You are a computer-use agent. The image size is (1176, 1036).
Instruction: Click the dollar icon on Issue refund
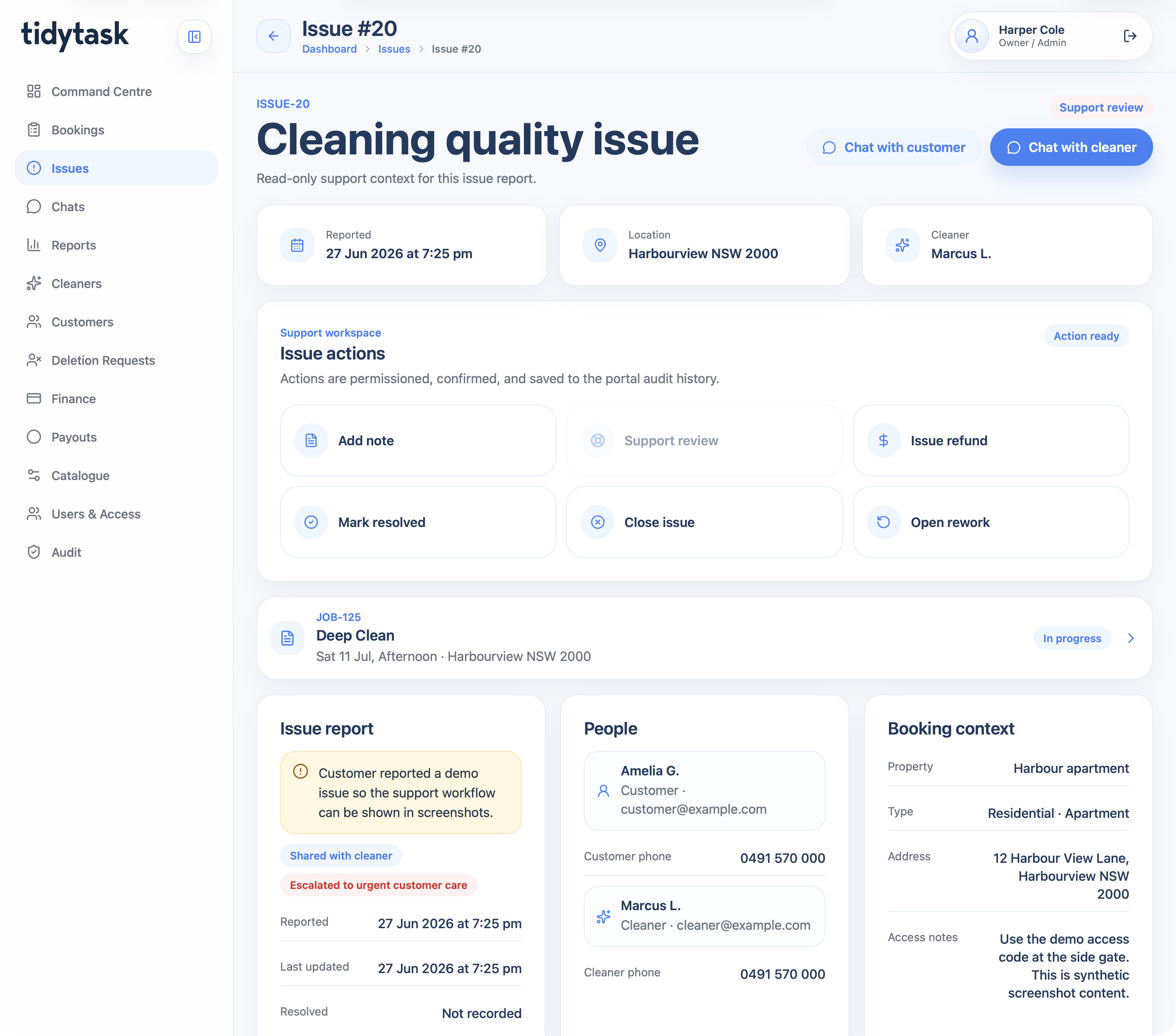click(x=884, y=441)
